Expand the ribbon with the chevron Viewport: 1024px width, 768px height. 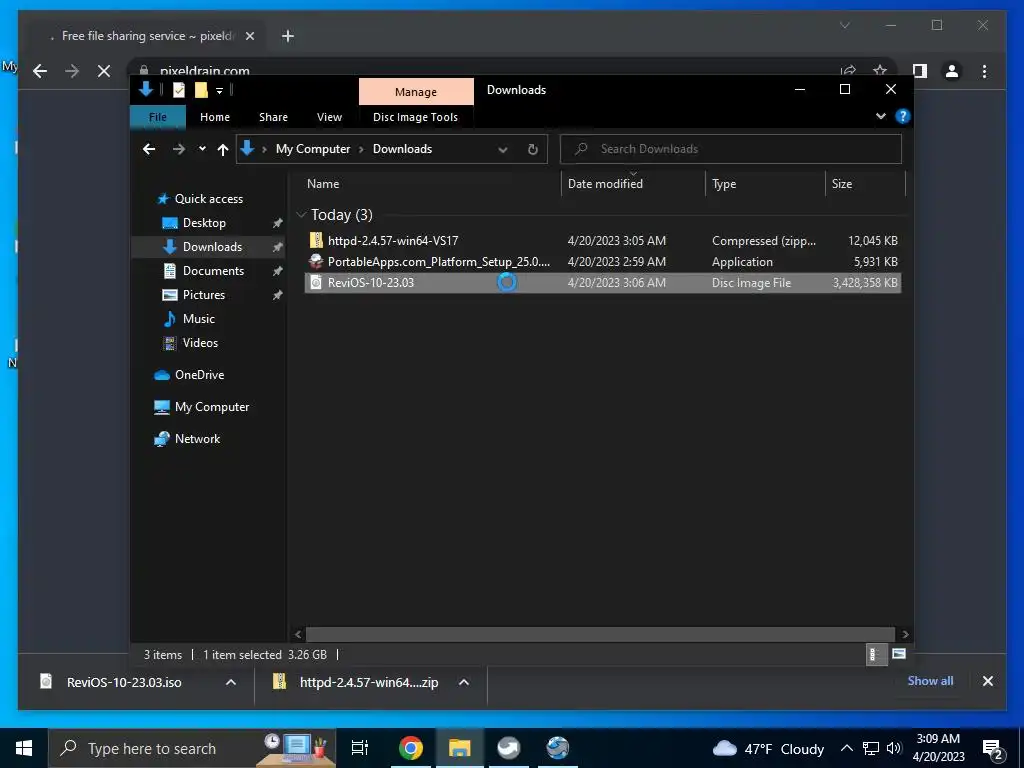[880, 116]
